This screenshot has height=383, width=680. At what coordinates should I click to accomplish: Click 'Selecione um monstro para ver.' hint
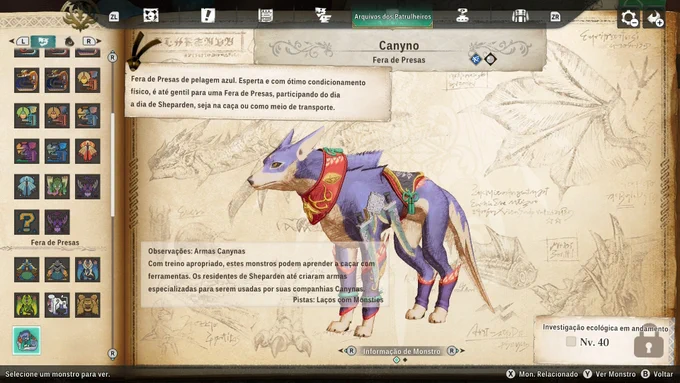58,374
